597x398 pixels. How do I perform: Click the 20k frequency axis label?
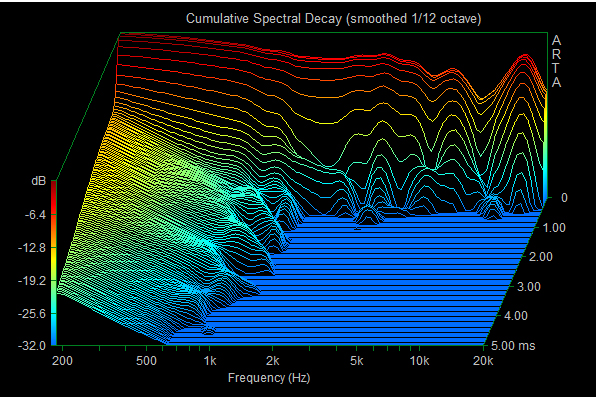tap(483, 361)
